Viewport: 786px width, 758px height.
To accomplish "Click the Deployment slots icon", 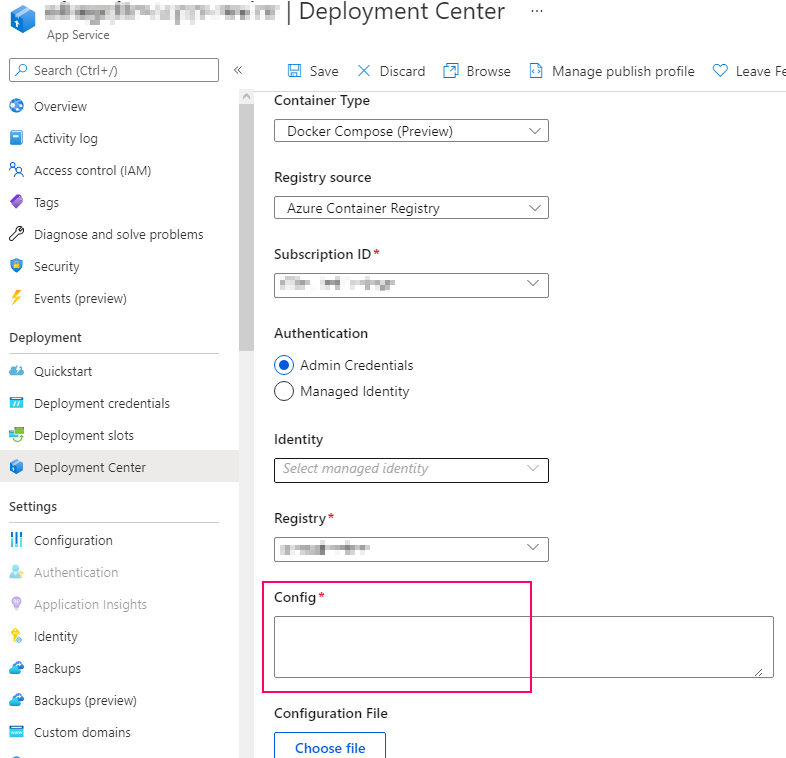I will click(x=17, y=435).
